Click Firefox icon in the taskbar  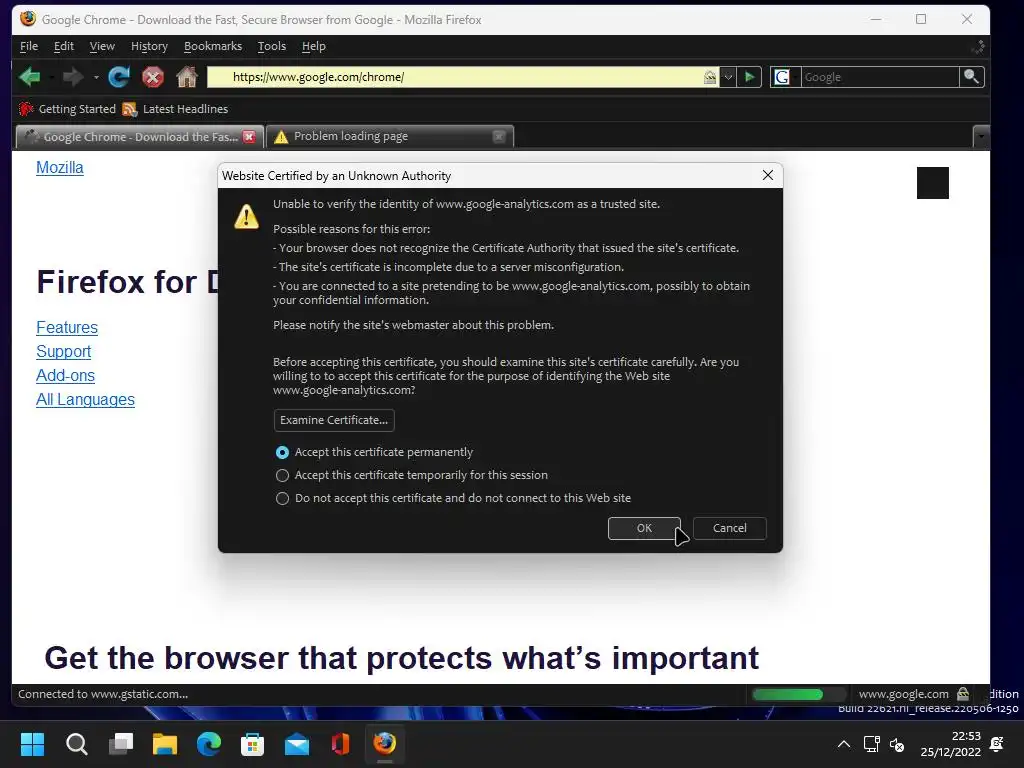(385, 744)
